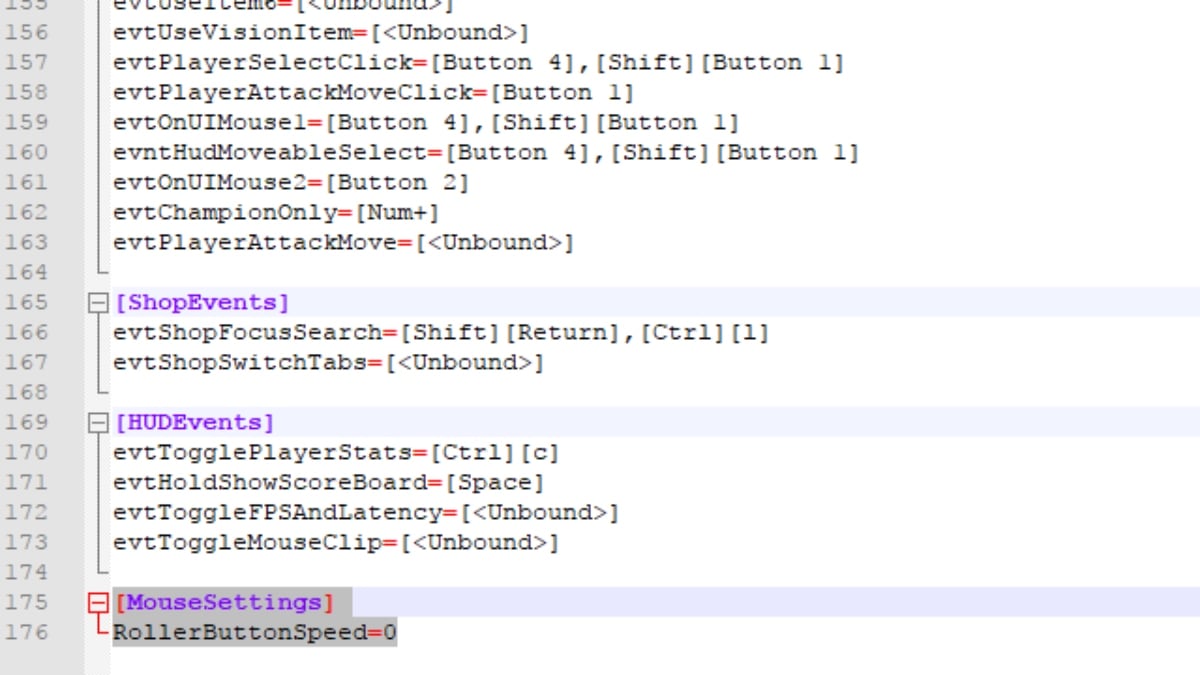
Task: Place cursor on the evntHudMoveableSelect key name
Action: 269,152
